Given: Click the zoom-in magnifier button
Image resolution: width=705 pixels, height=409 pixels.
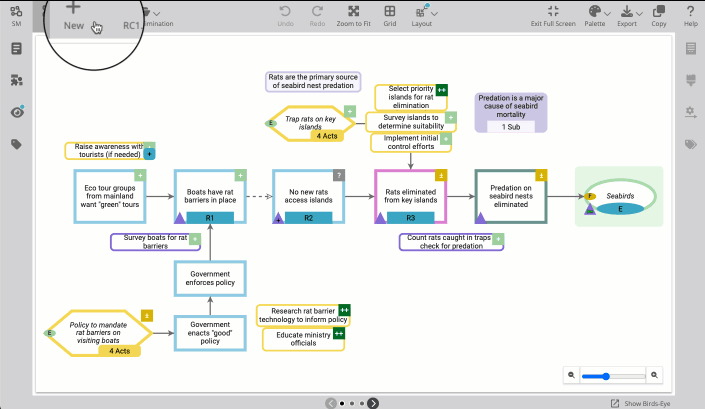Looking at the screenshot, I should pos(655,375).
